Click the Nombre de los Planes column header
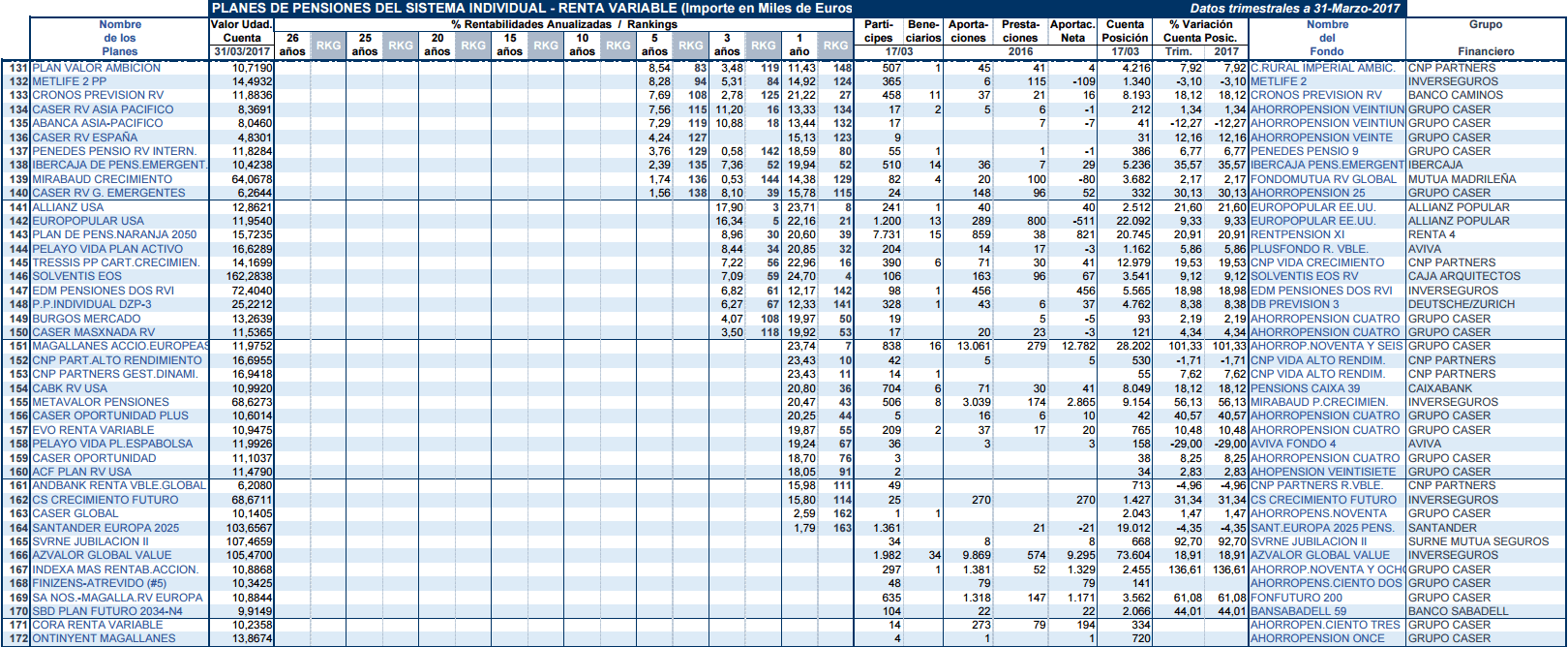 (x=120, y=38)
